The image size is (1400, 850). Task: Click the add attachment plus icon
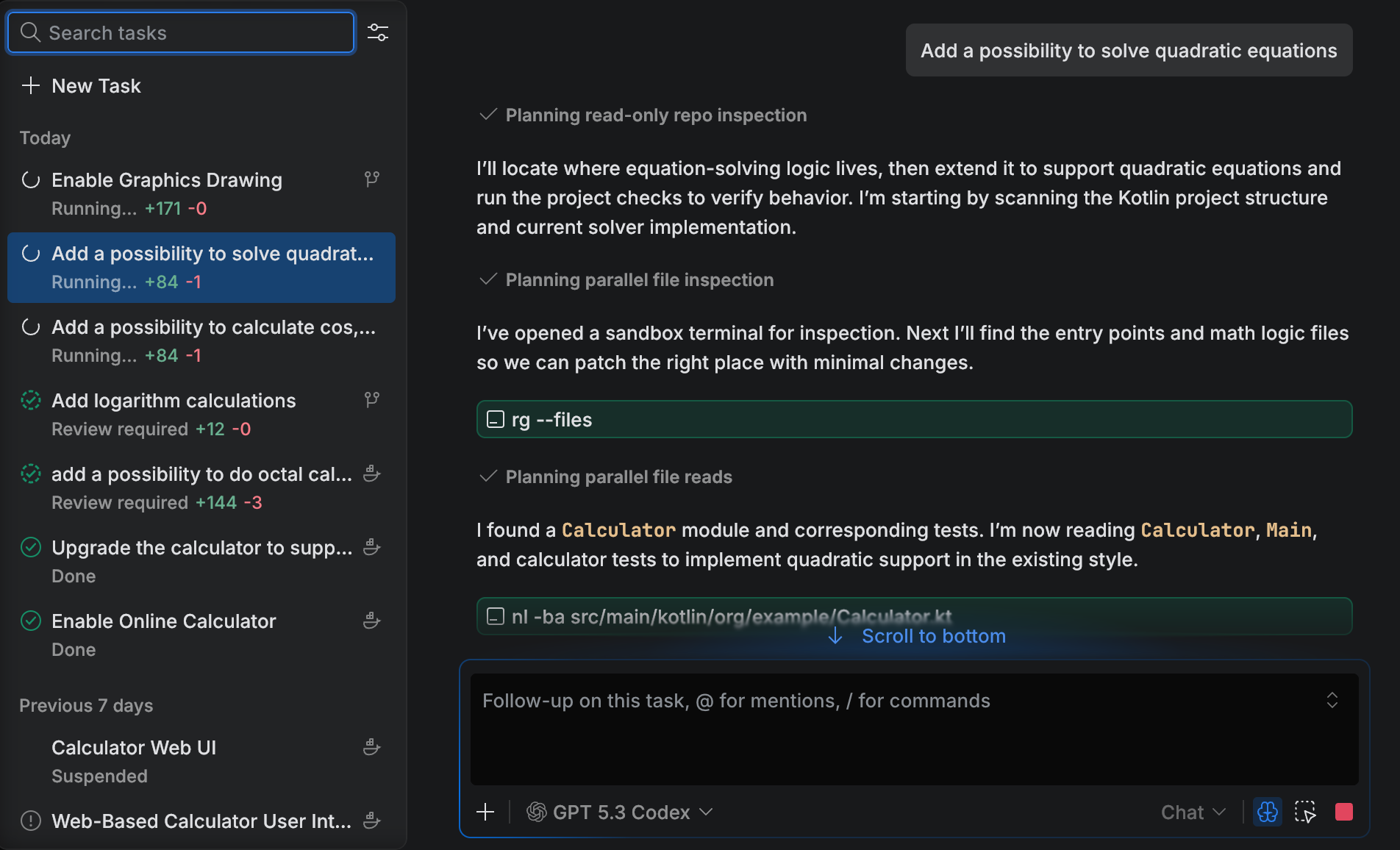point(485,812)
